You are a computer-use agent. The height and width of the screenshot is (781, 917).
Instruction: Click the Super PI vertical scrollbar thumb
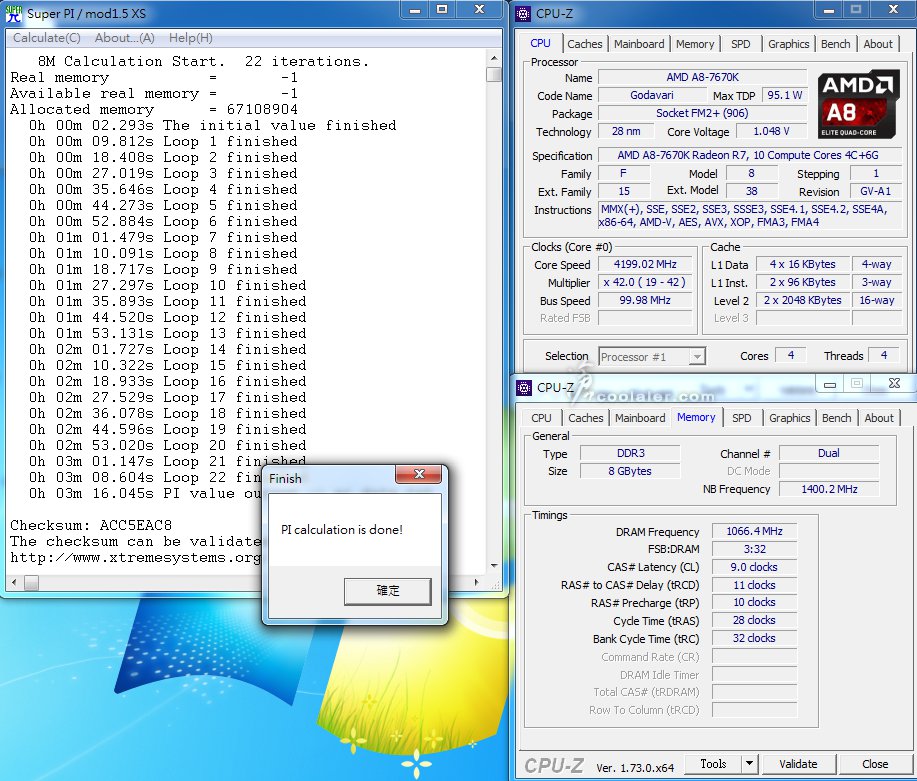point(494,74)
